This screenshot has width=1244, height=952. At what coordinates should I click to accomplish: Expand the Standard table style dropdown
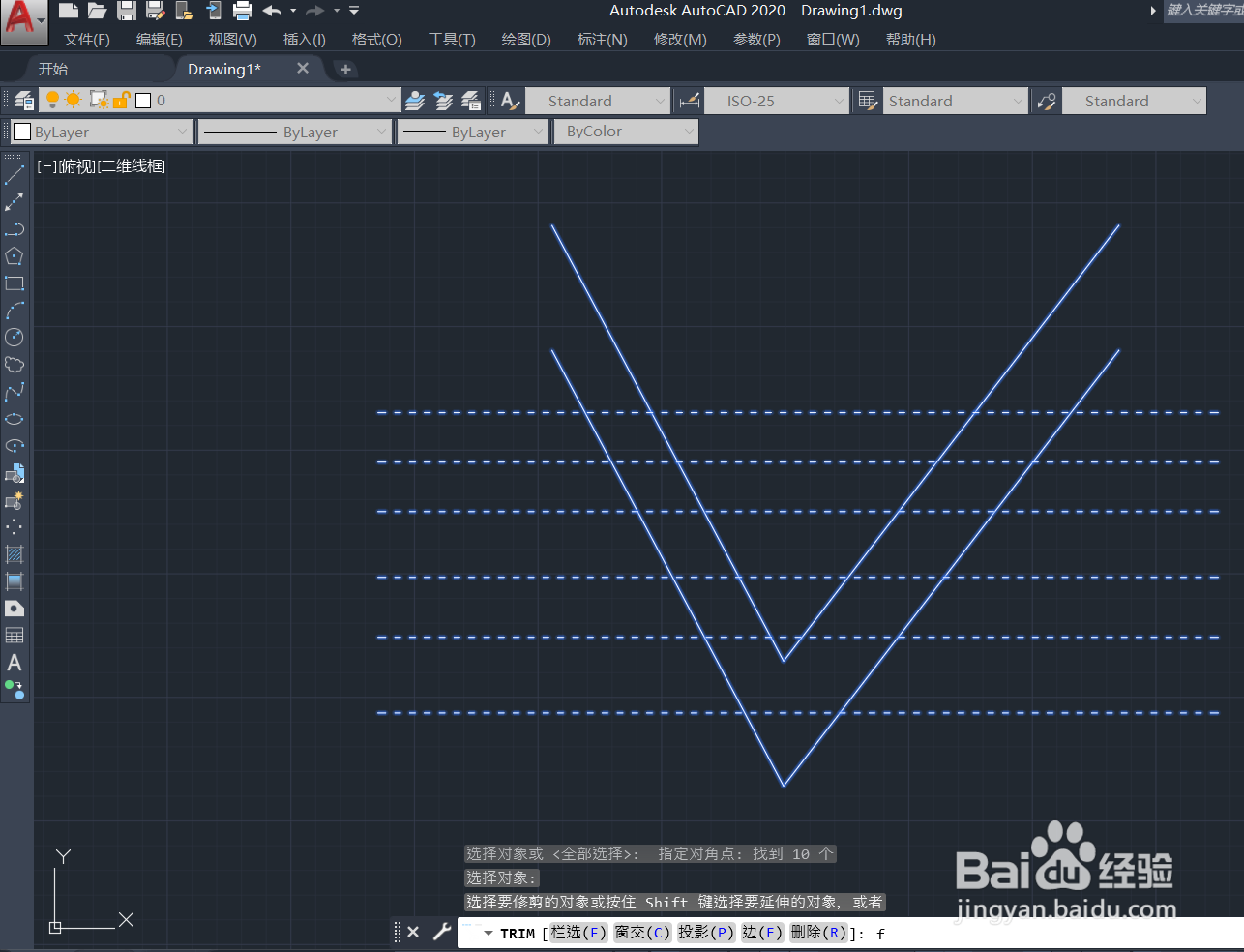pos(1018,101)
